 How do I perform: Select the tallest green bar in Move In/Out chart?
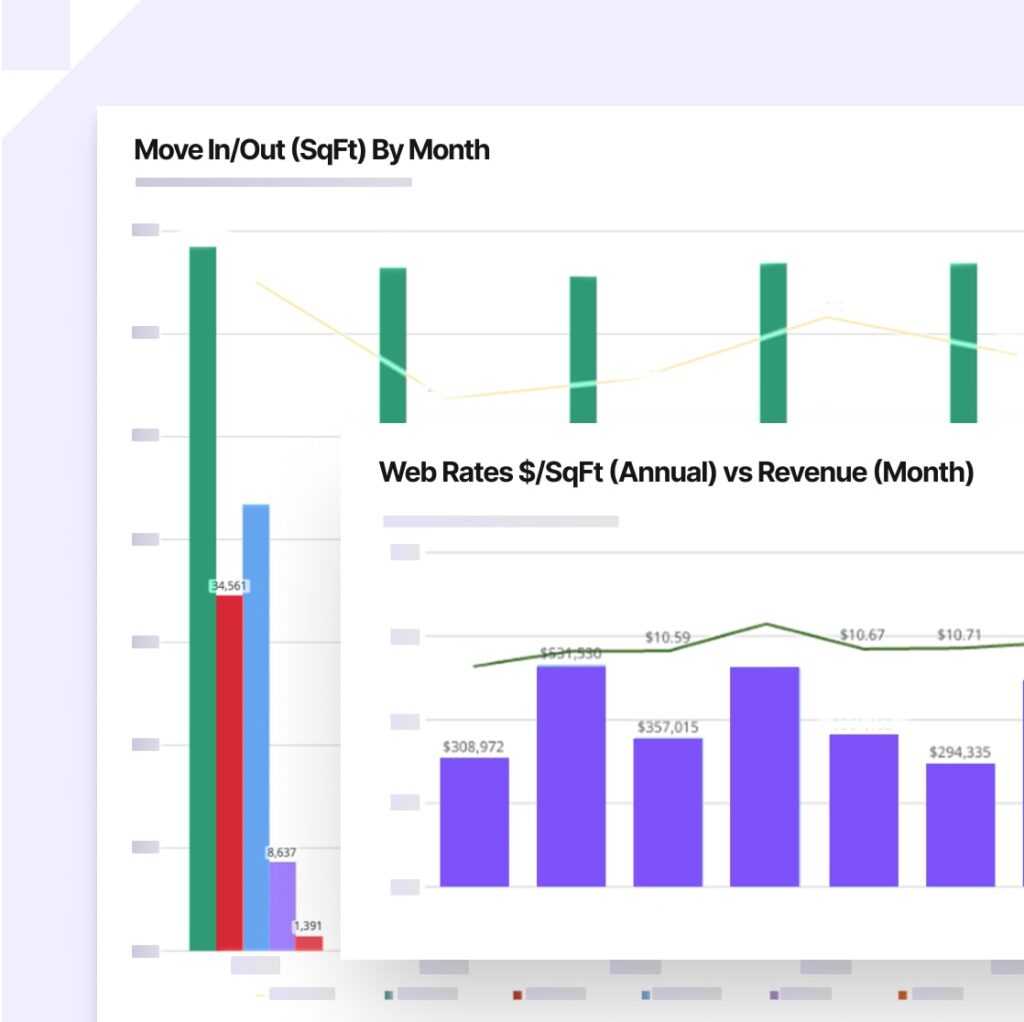[202, 598]
